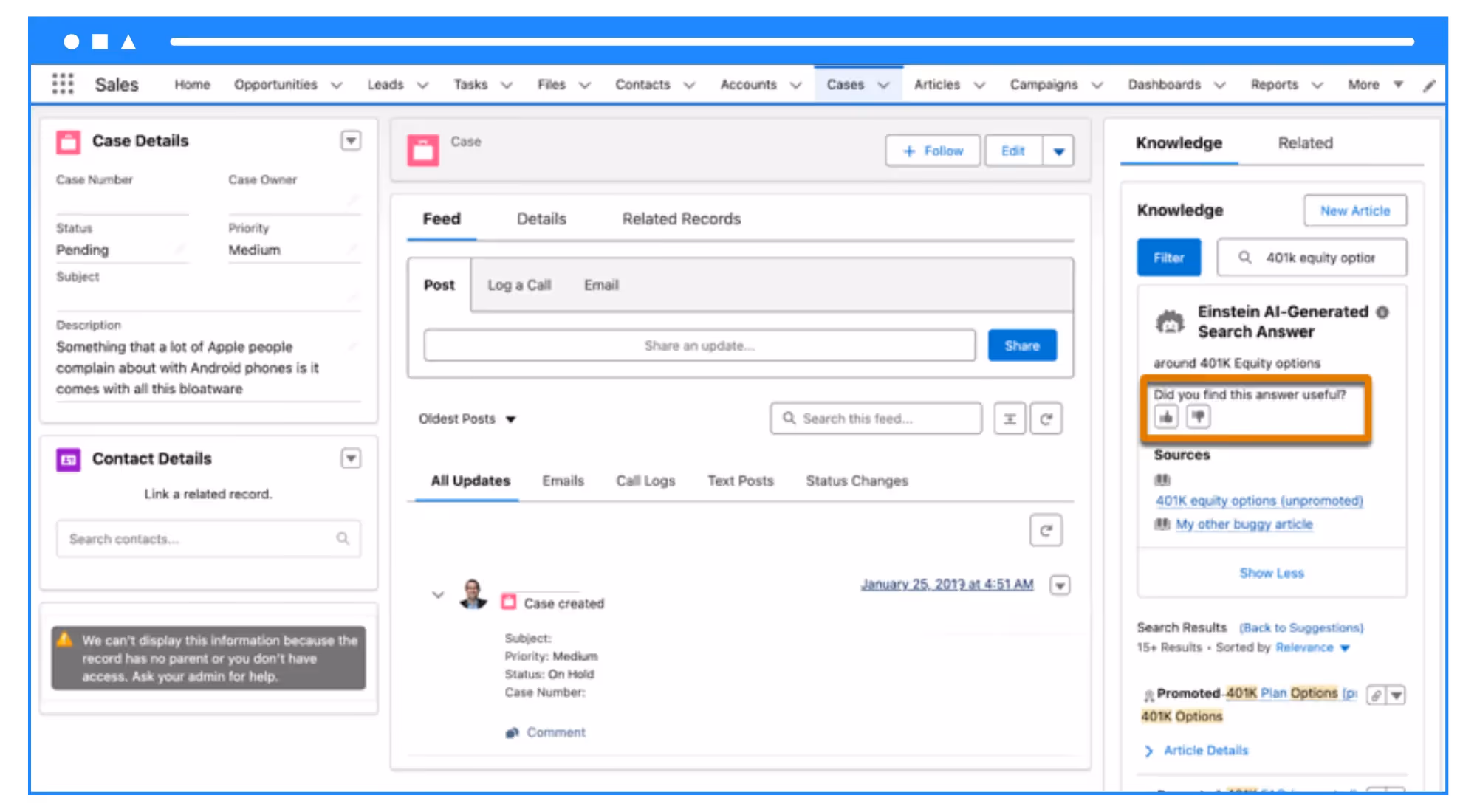Refresh feed beside the feed search
The width and height of the screenshot is (1477, 812).
1046,419
